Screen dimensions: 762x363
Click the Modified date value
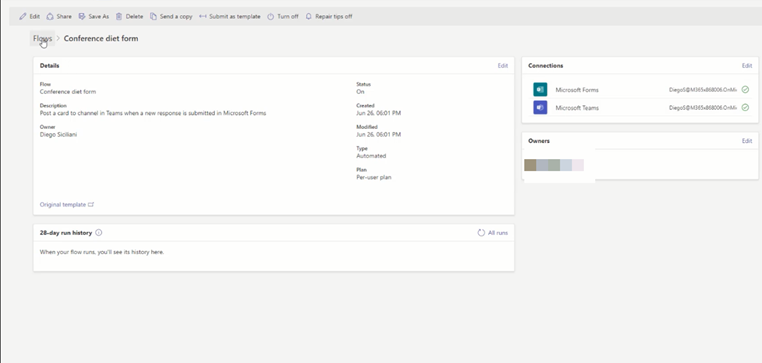pos(379,135)
